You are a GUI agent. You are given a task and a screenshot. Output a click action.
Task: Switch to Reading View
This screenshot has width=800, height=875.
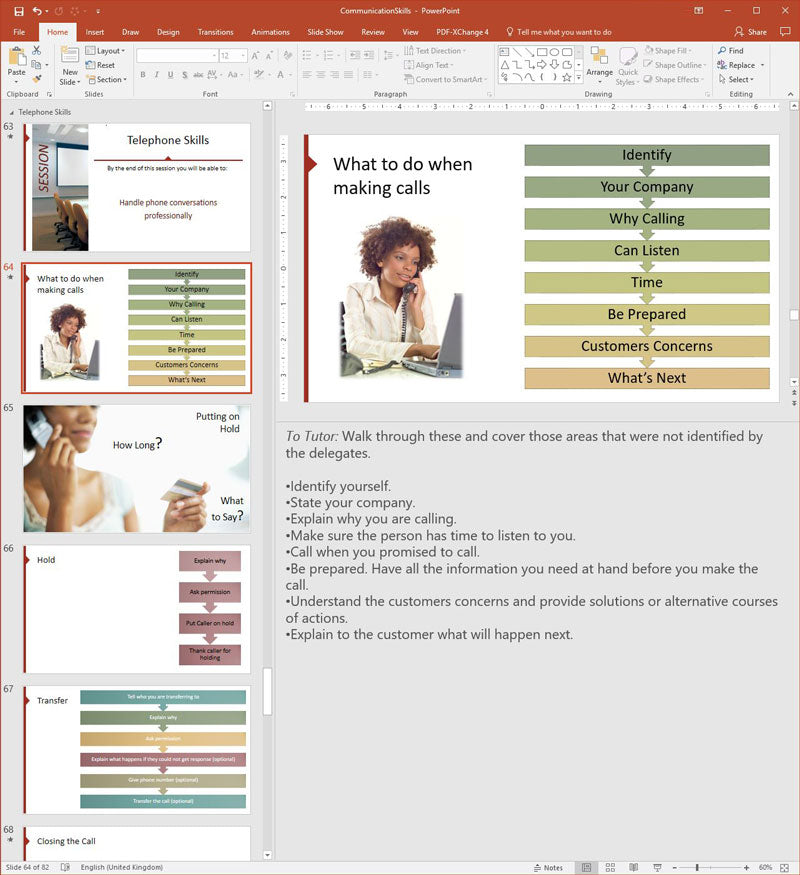[x=634, y=867]
